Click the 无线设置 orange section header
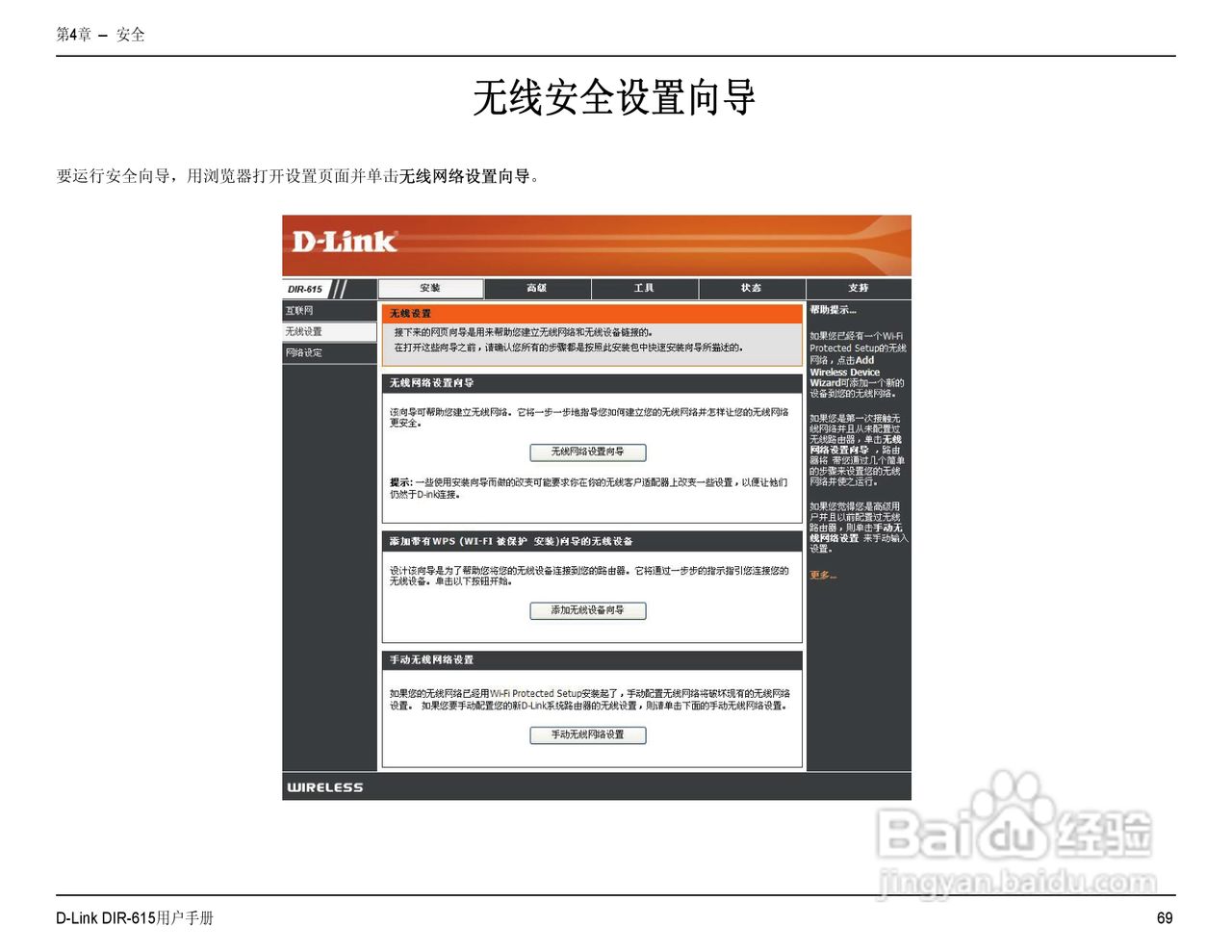Screen dimensions: 1232x952 click(592, 314)
